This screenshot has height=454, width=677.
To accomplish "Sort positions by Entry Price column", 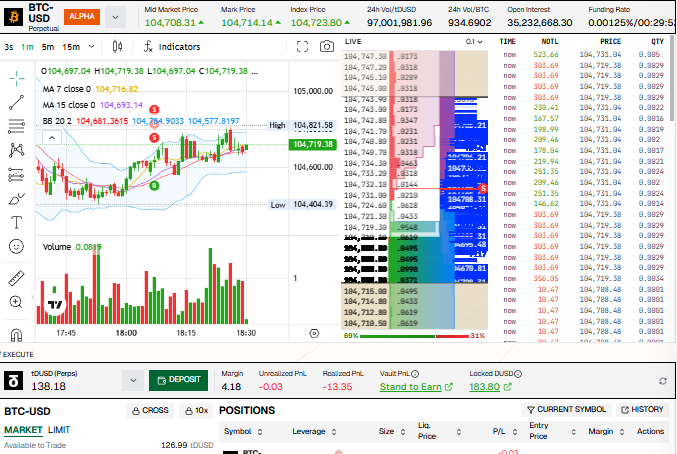I will (x=553, y=431).
